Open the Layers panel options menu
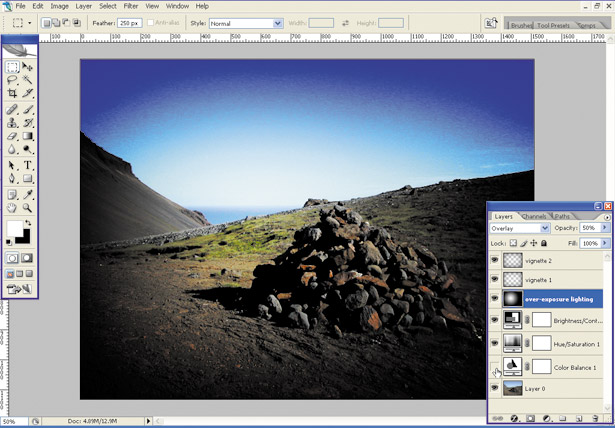The image size is (615, 428). (608, 217)
